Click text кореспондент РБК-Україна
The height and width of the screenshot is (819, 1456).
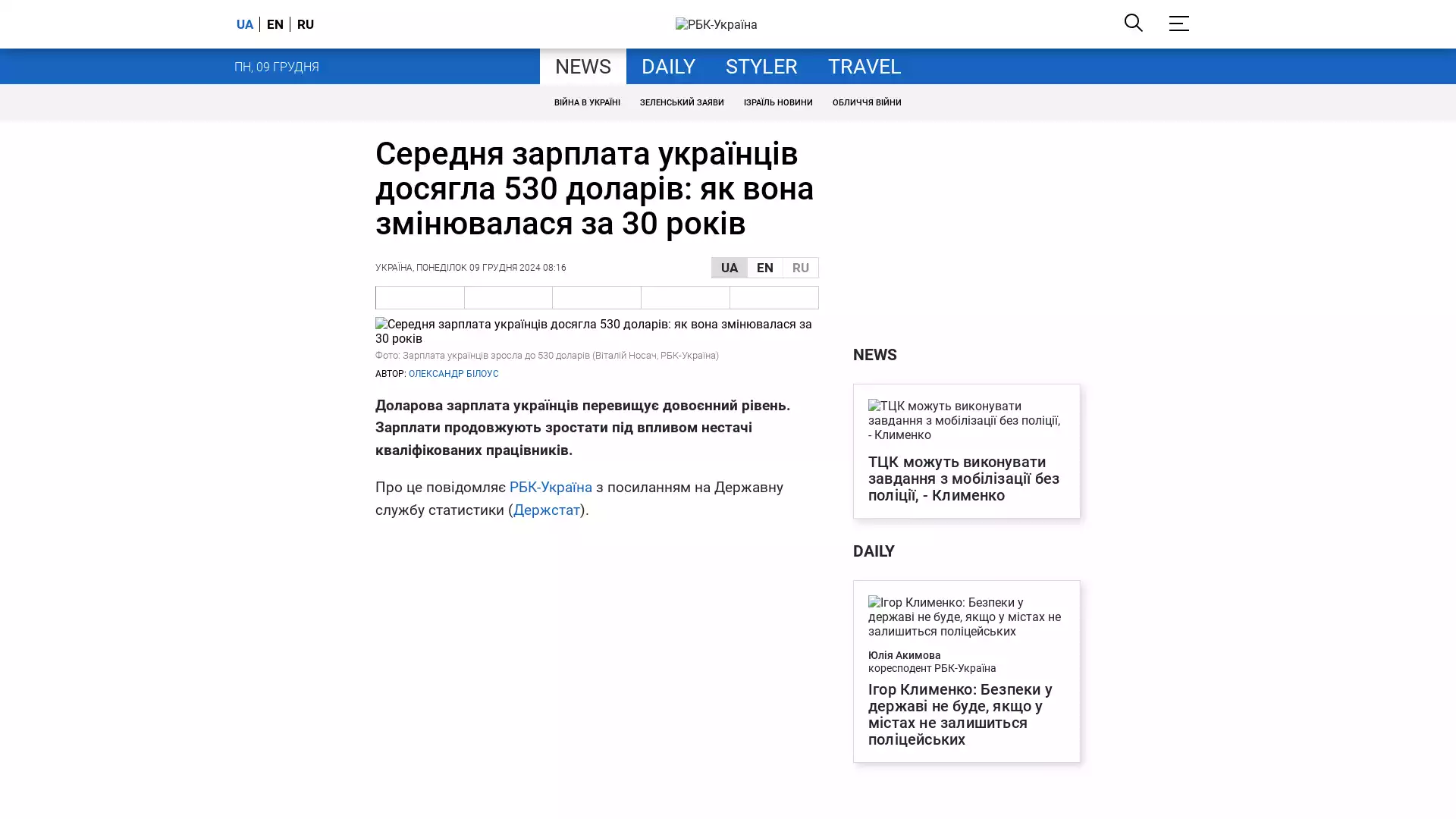[932, 669]
